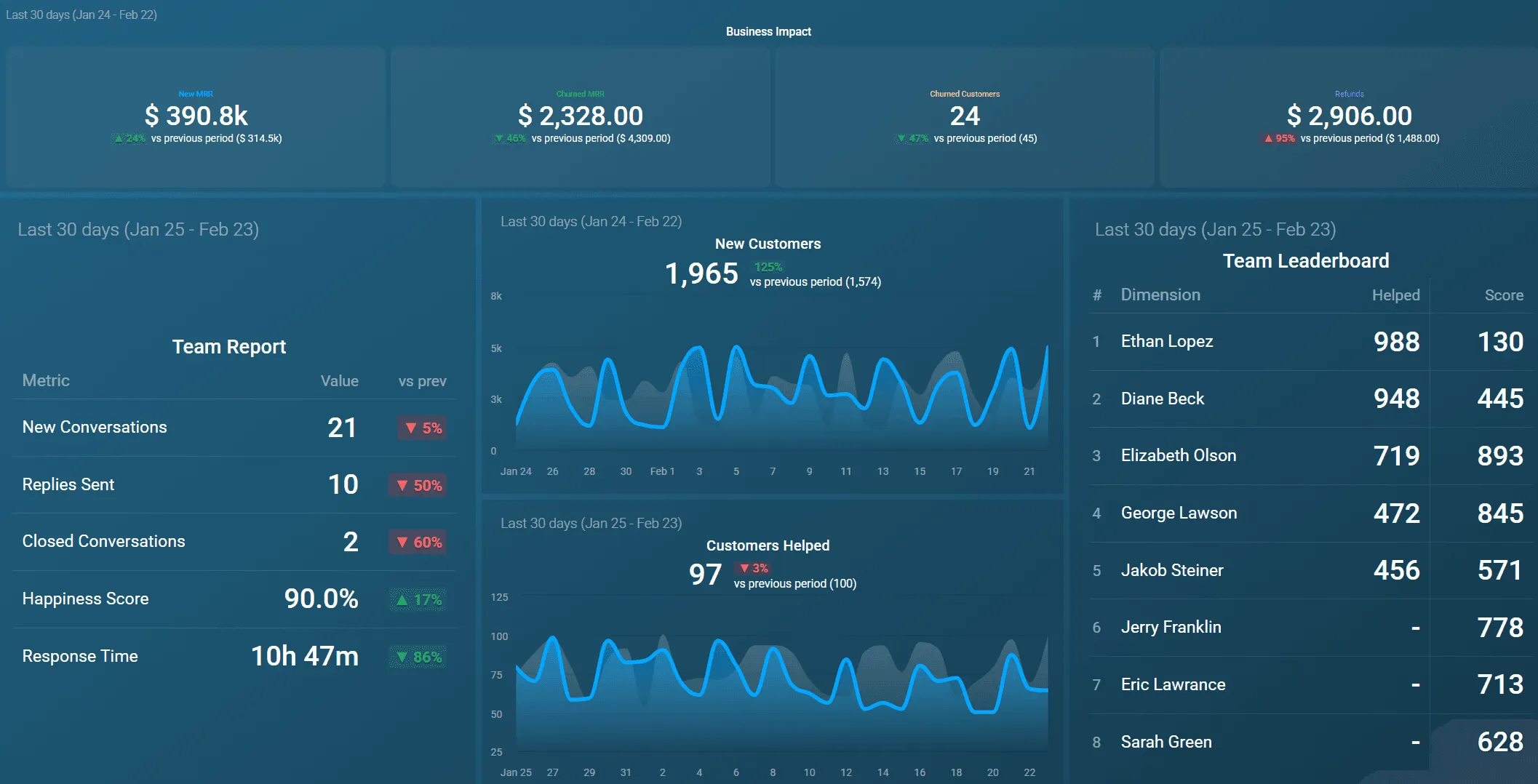This screenshot has height=784, width=1538.
Task: Click the Refunds 95% increase badge
Action: [x=1279, y=138]
